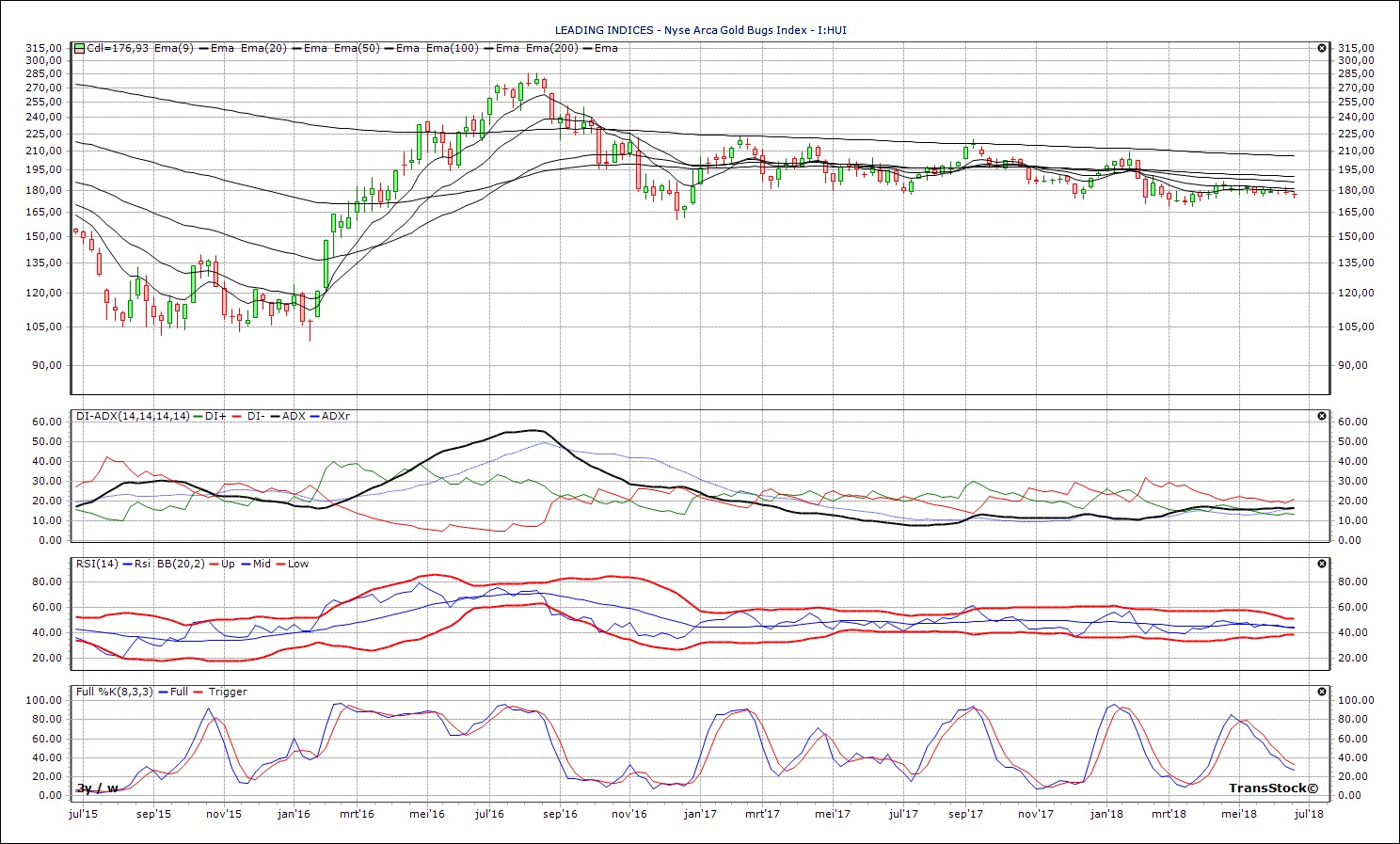
Task: Click the 'mei'16' date label
Action: [427, 814]
